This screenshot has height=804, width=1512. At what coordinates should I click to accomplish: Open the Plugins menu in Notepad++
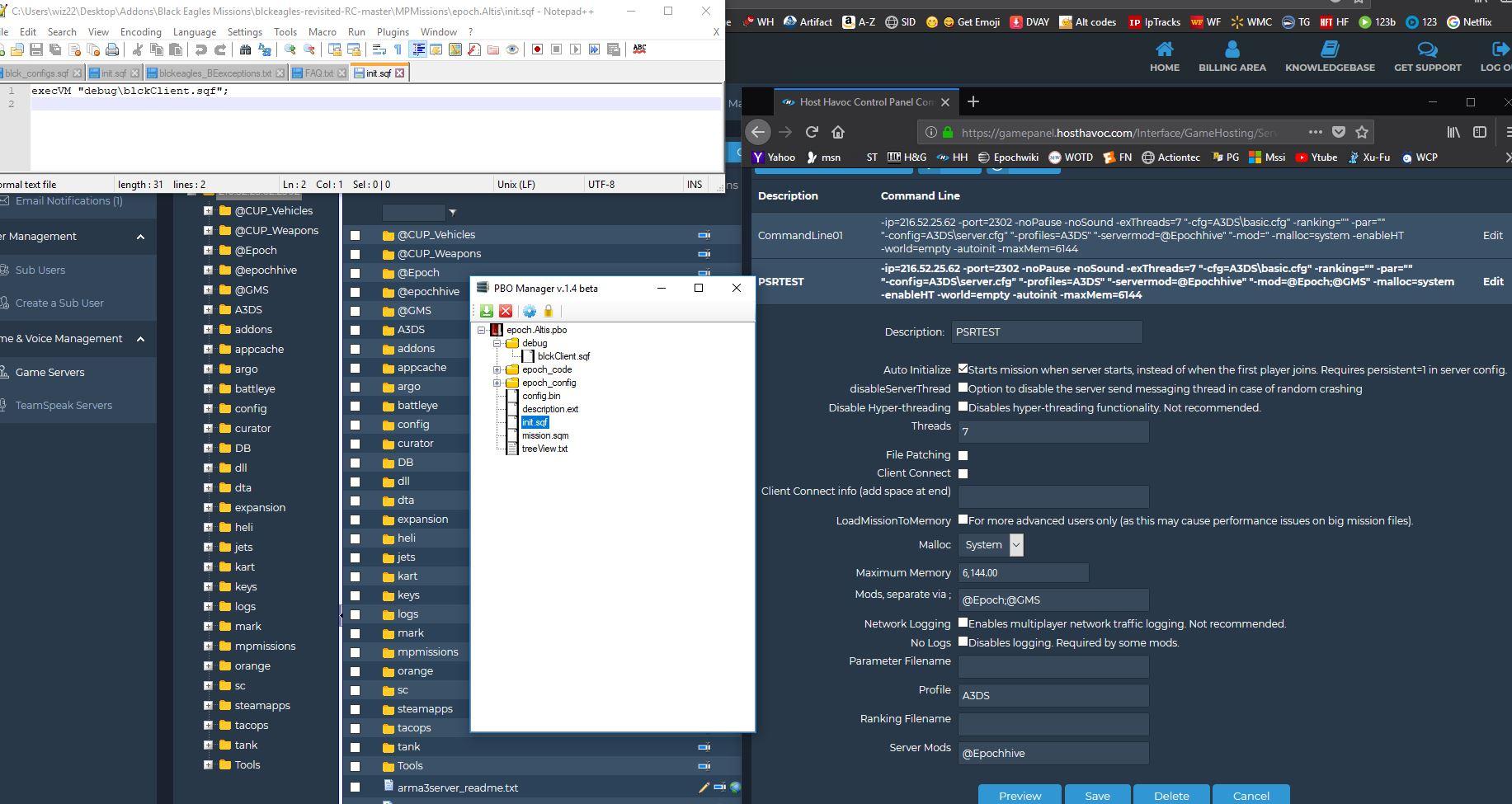pos(393,31)
